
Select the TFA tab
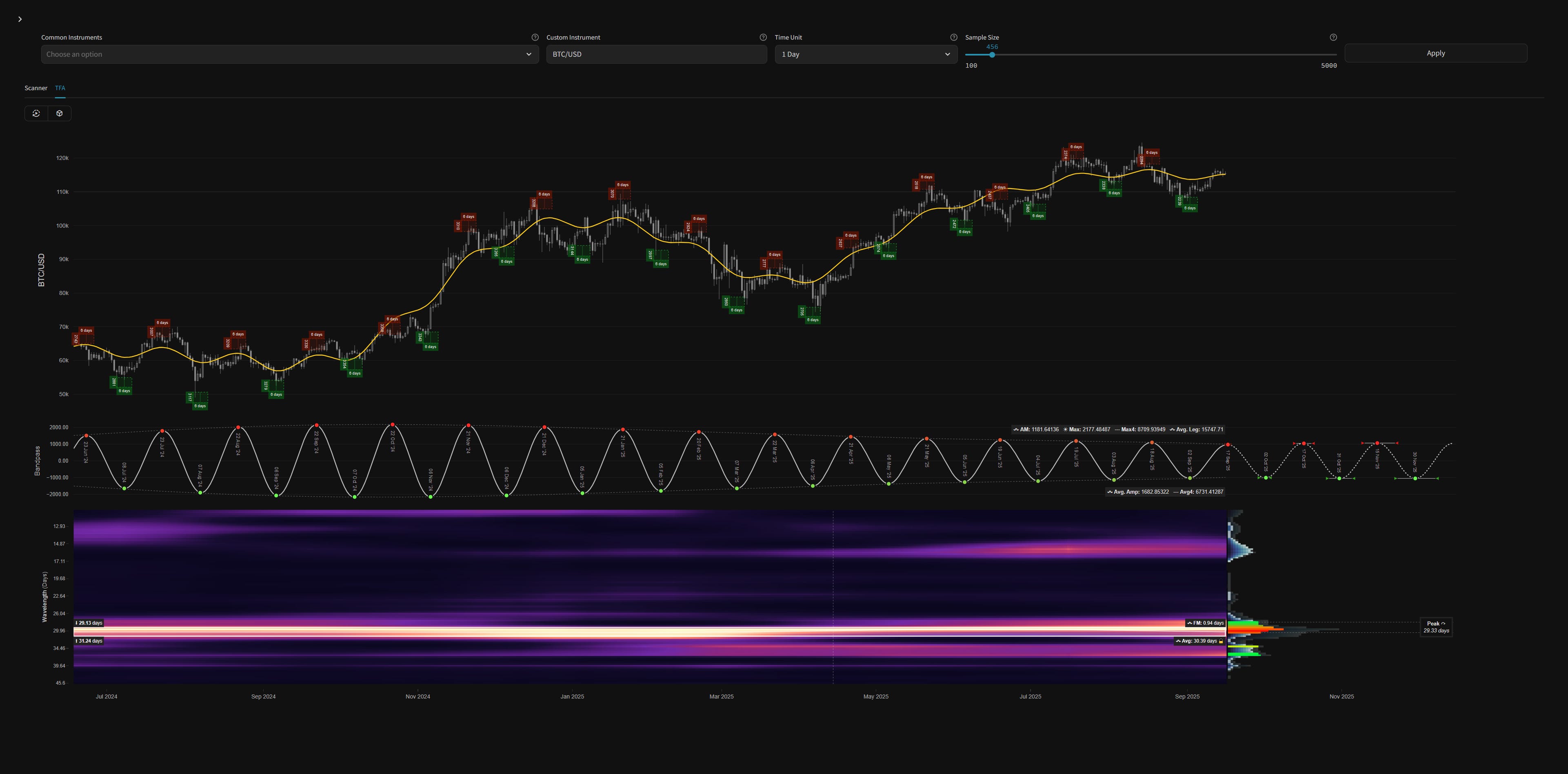click(x=60, y=88)
